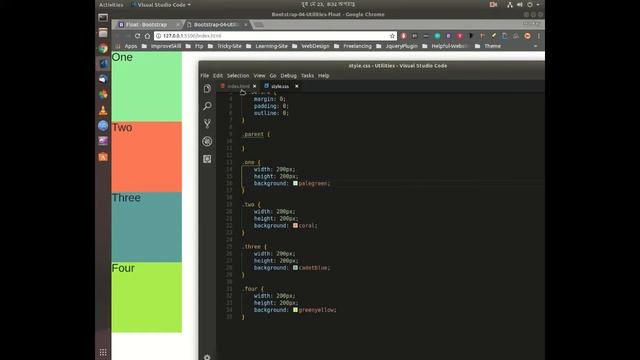Click the cadetblue color swatch in code

[295, 268]
